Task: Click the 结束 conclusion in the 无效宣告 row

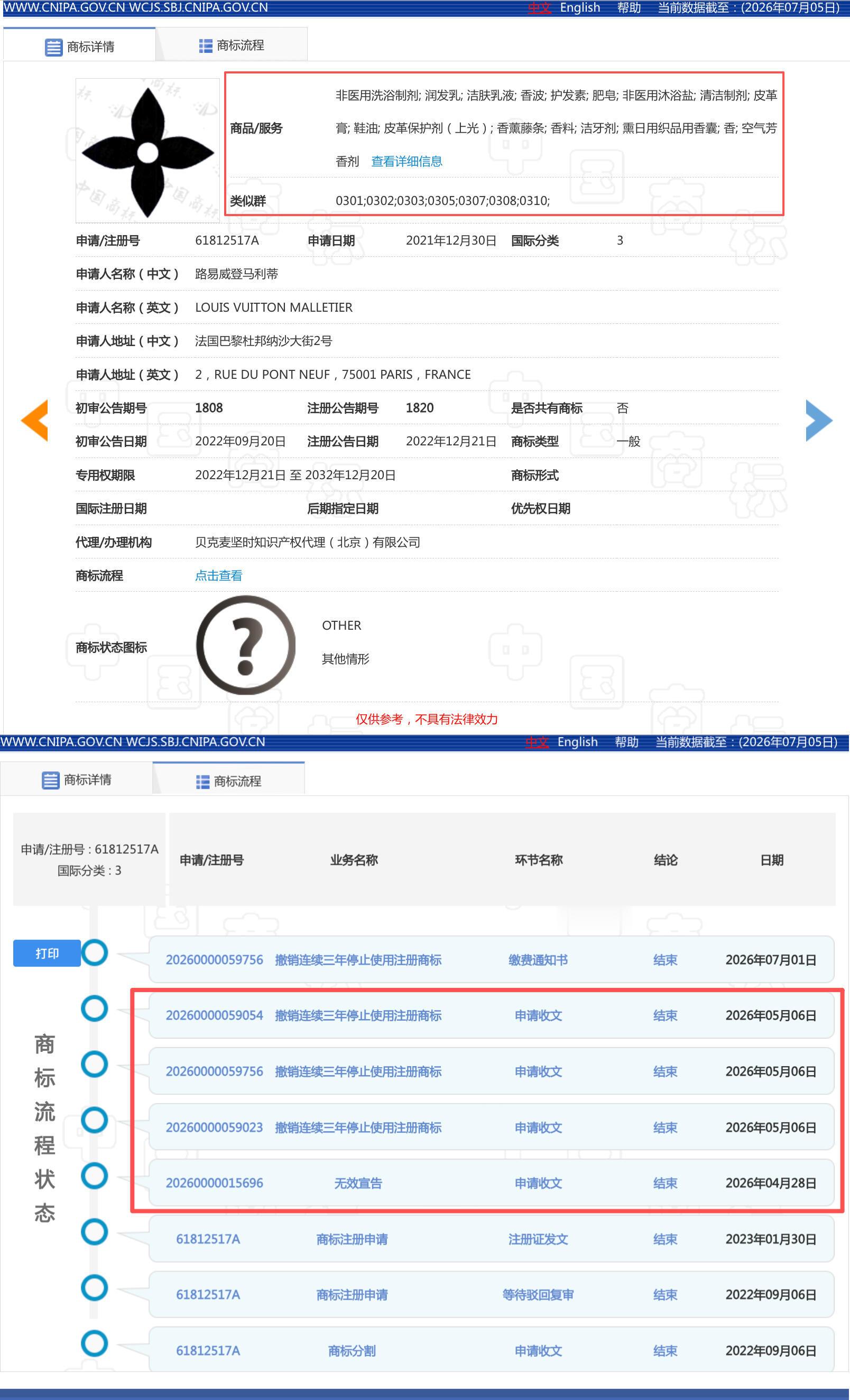Action: [665, 1183]
